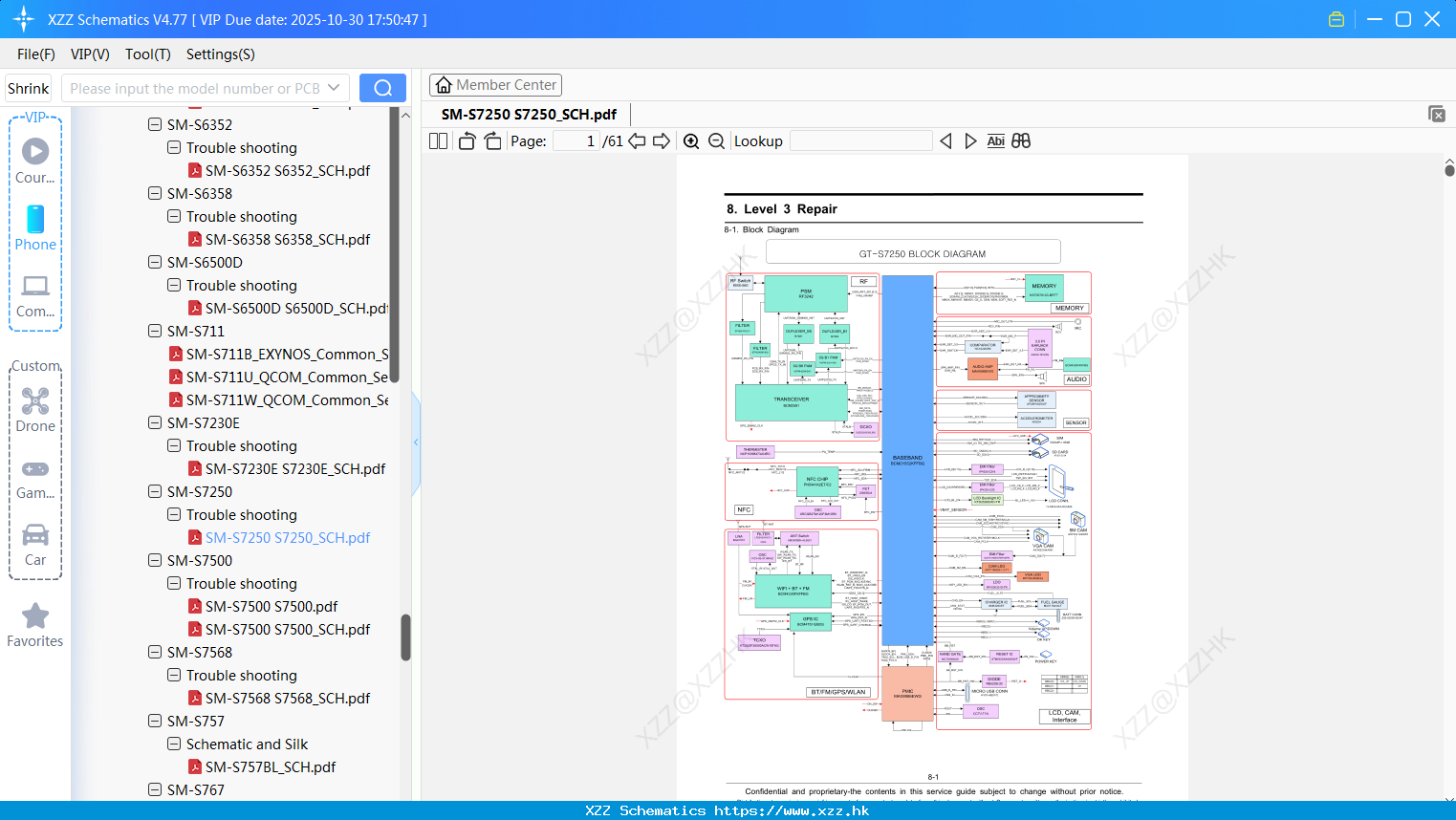Viewport: 1456px width, 820px height.
Task: Zoom out of the schematic
Action: tap(717, 140)
